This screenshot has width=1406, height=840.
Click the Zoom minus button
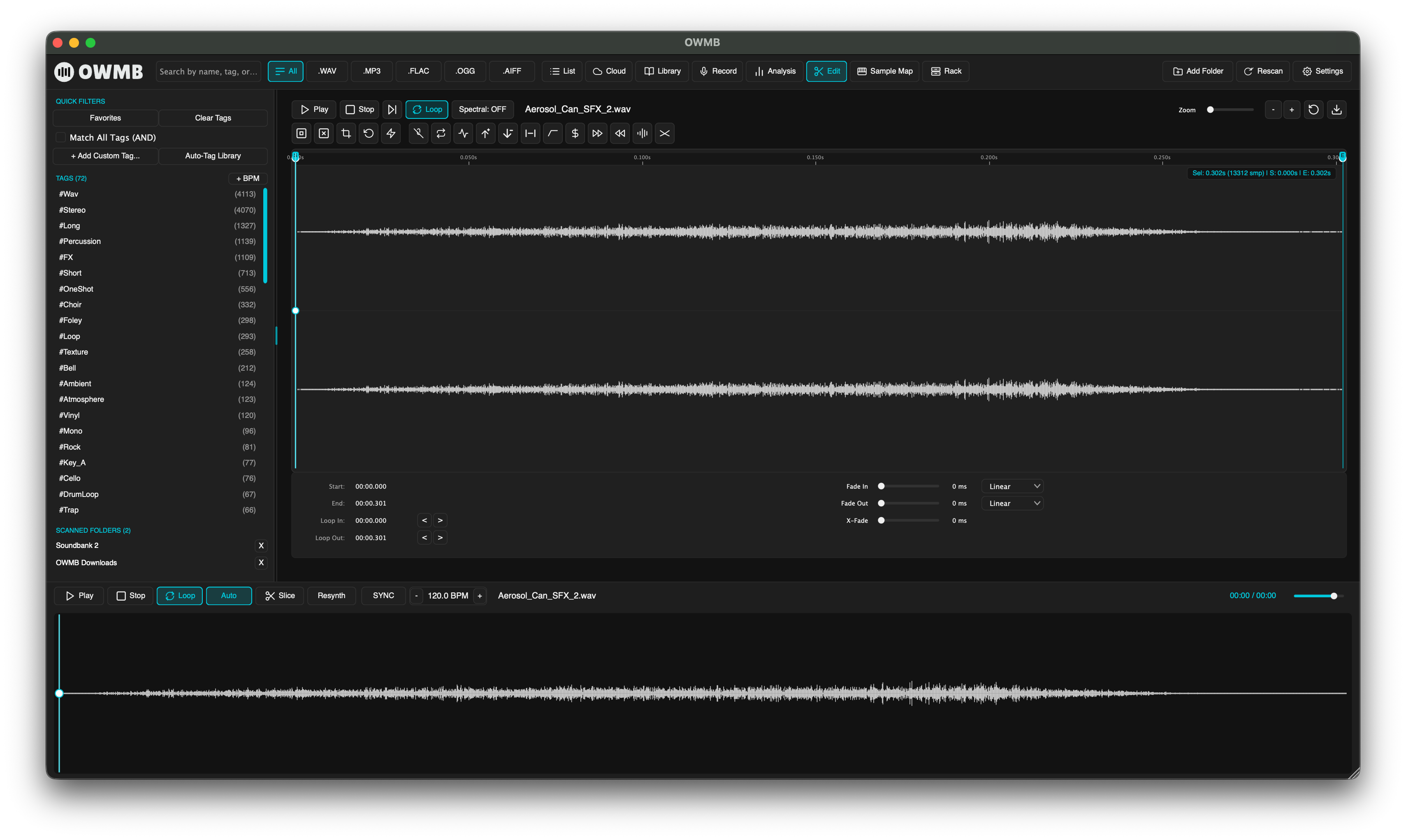click(x=1273, y=110)
